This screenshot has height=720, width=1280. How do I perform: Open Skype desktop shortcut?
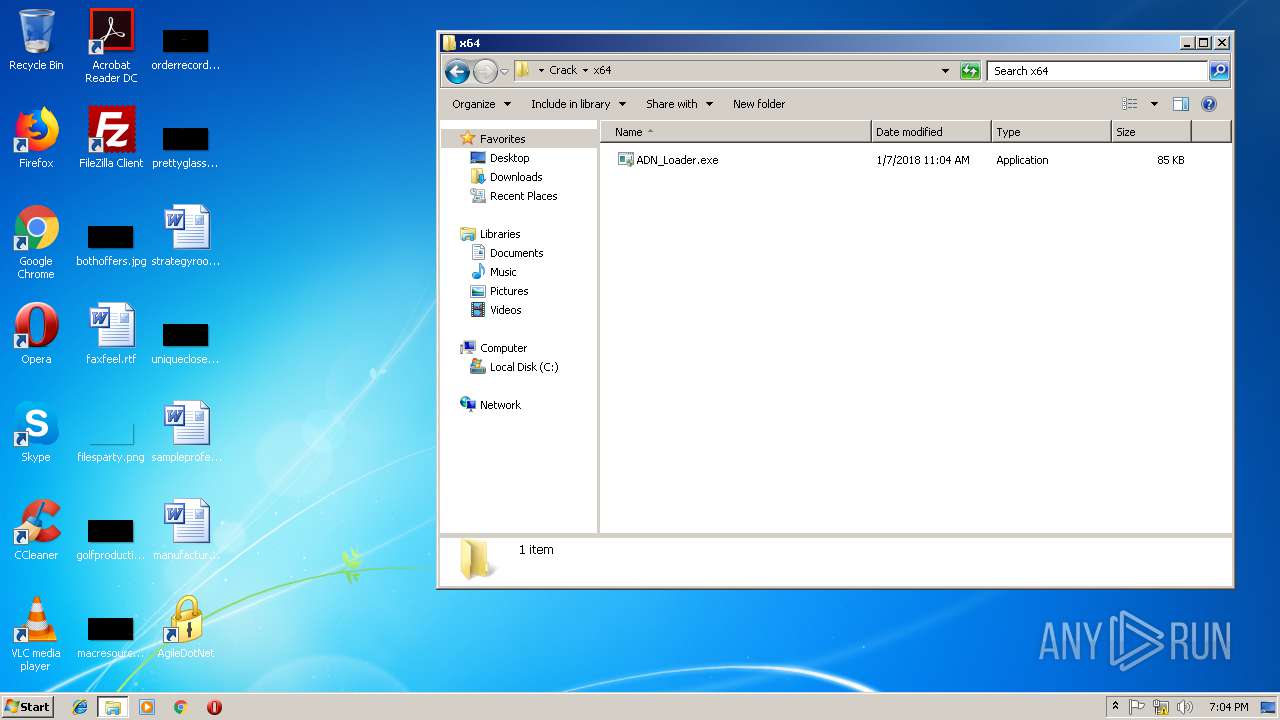coord(36,432)
